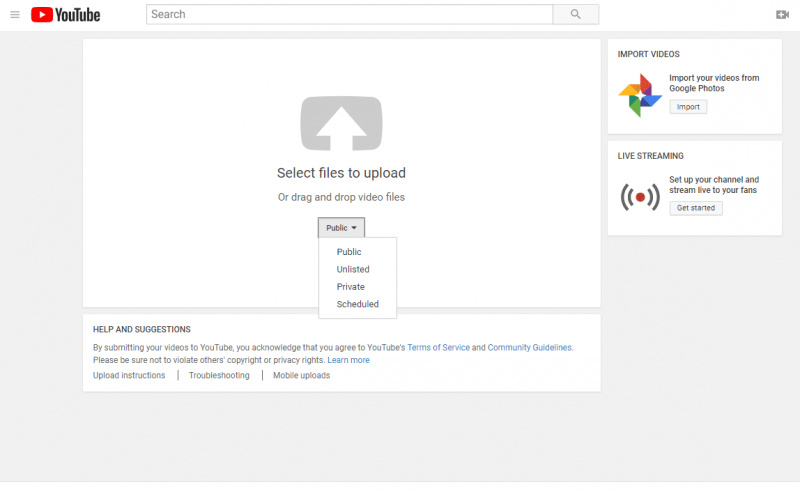This screenshot has width=800, height=493.
Task: Choose Private from the privacy menu
Action: tap(351, 286)
